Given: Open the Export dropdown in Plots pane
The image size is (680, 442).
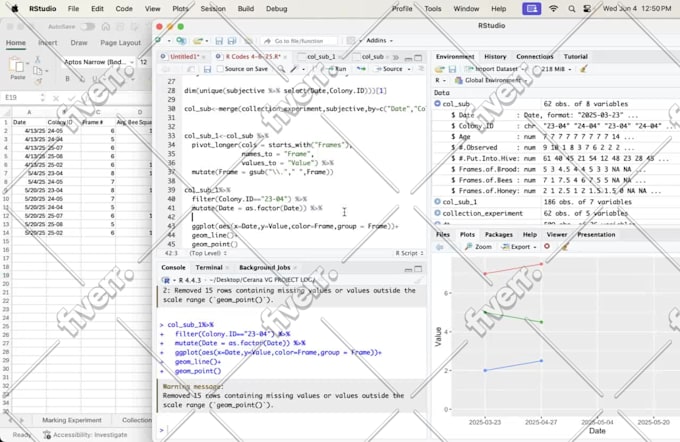Looking at the screenshot, I should pos(519,247).
